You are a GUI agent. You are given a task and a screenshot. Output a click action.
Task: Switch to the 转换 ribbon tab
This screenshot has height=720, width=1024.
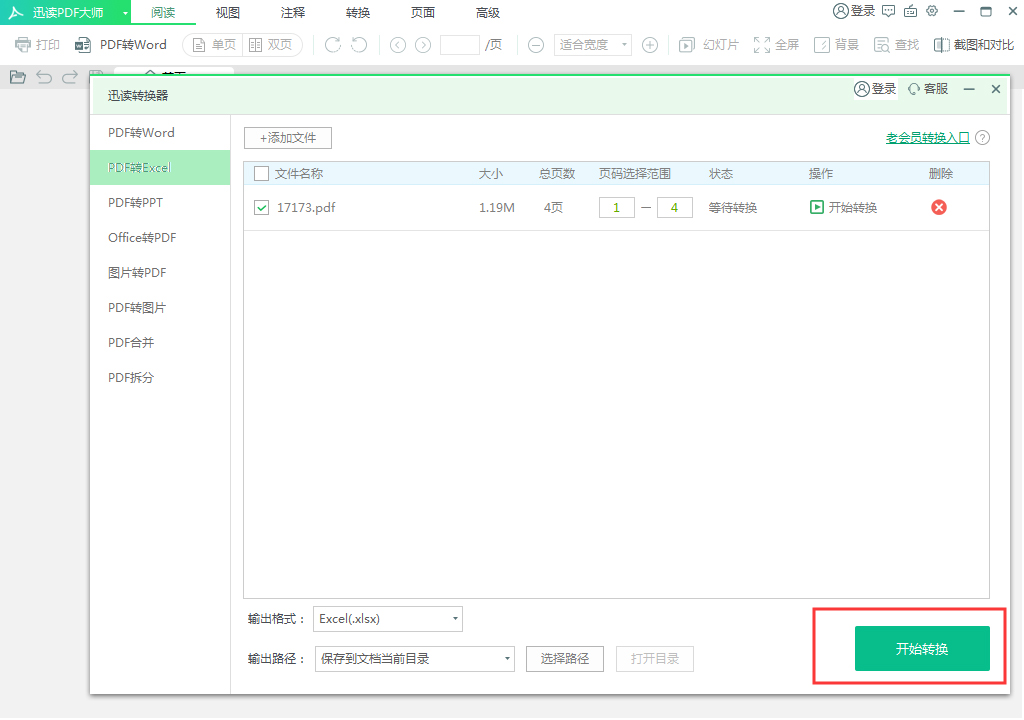click(x=357, y=12)
